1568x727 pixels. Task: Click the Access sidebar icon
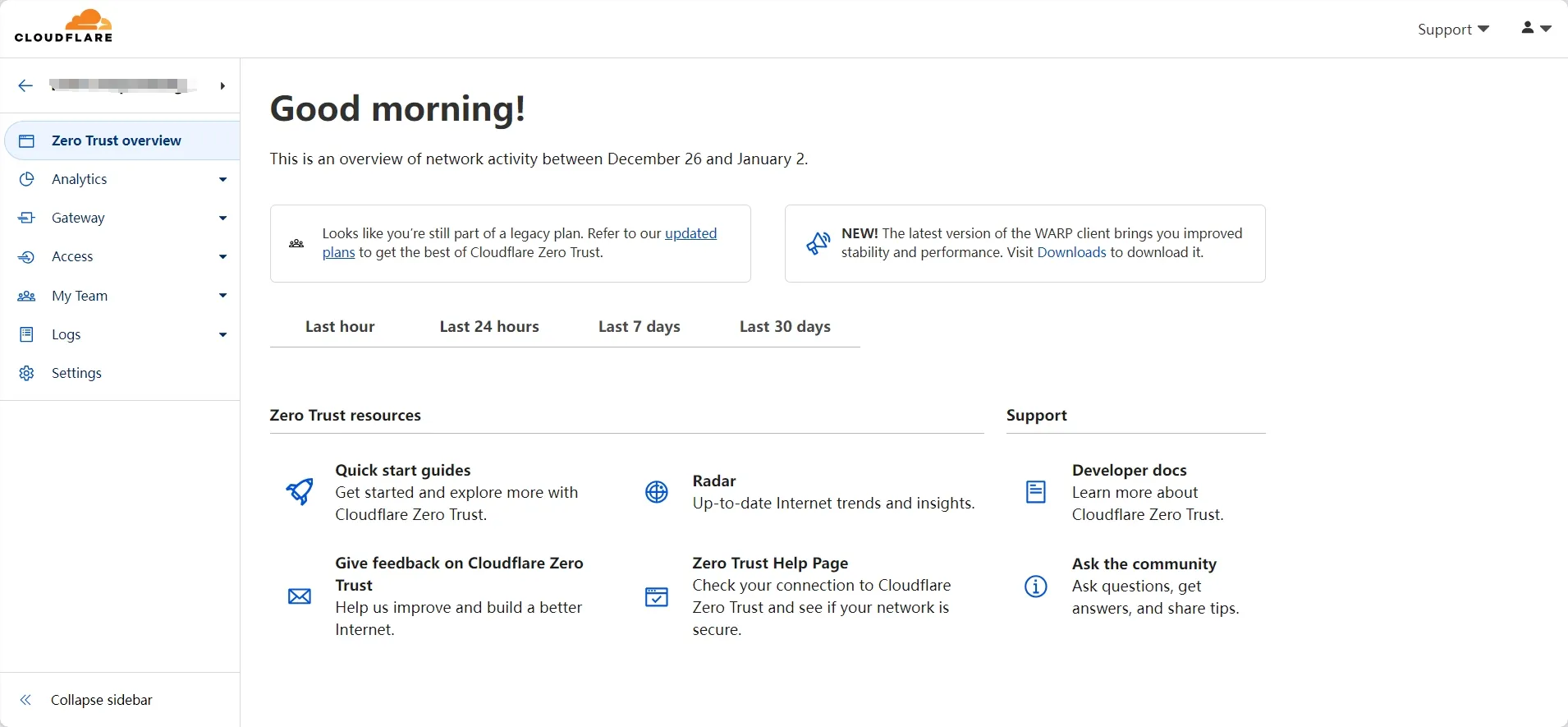click(26, 256)
